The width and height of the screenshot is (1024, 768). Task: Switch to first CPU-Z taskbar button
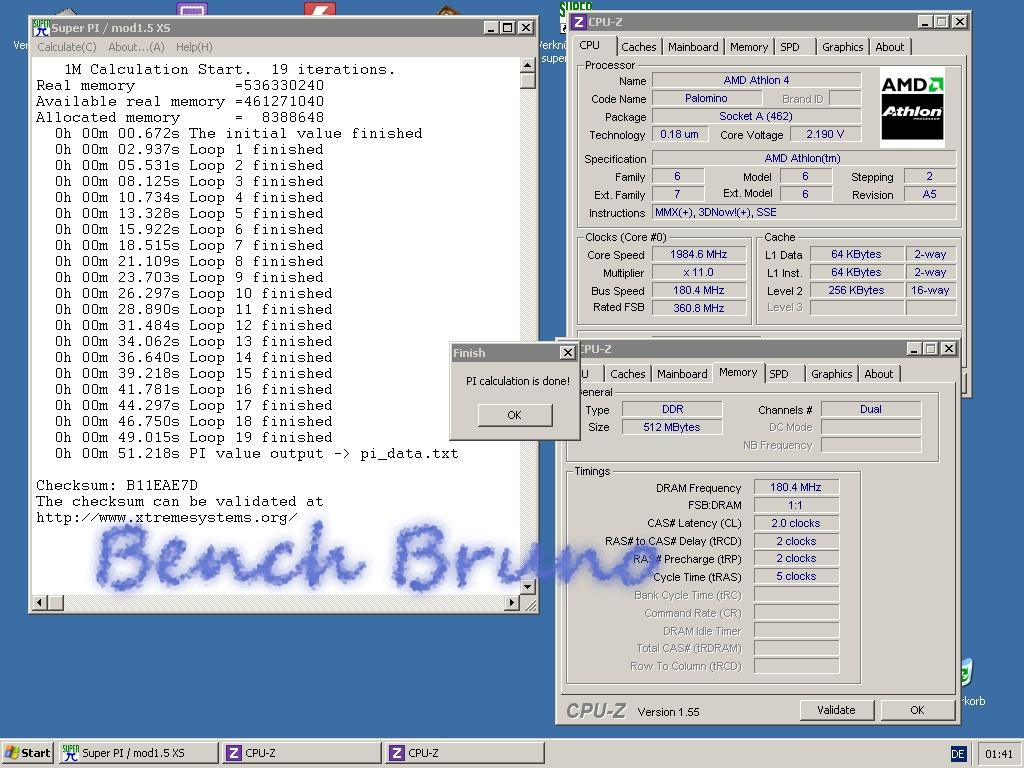tap(302, 753)
